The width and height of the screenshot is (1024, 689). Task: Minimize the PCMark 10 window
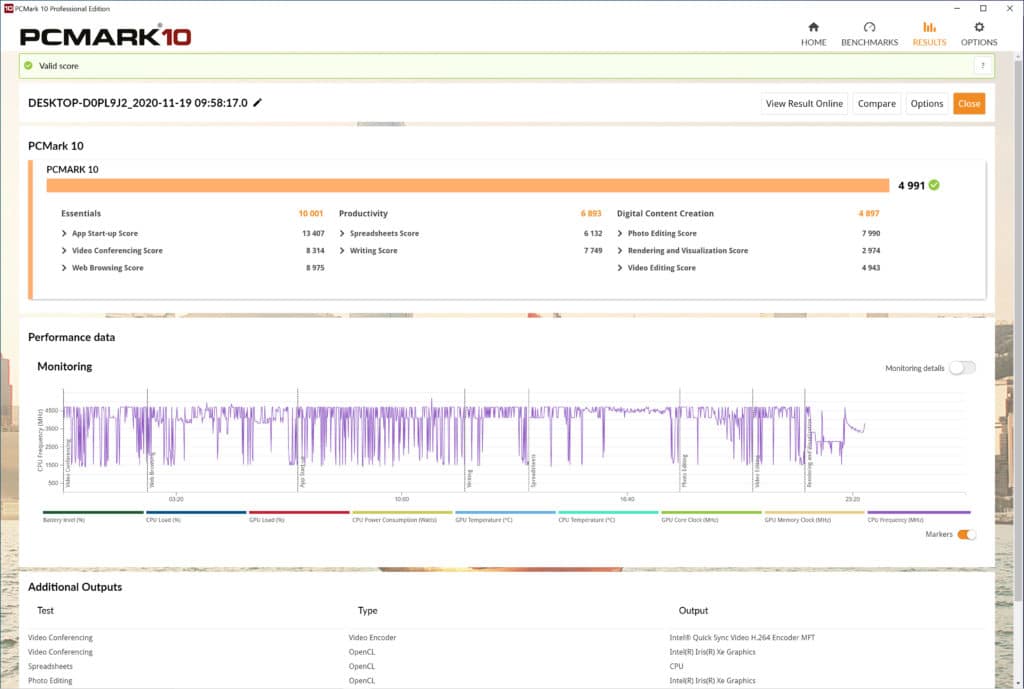click(x=957, y=8)
